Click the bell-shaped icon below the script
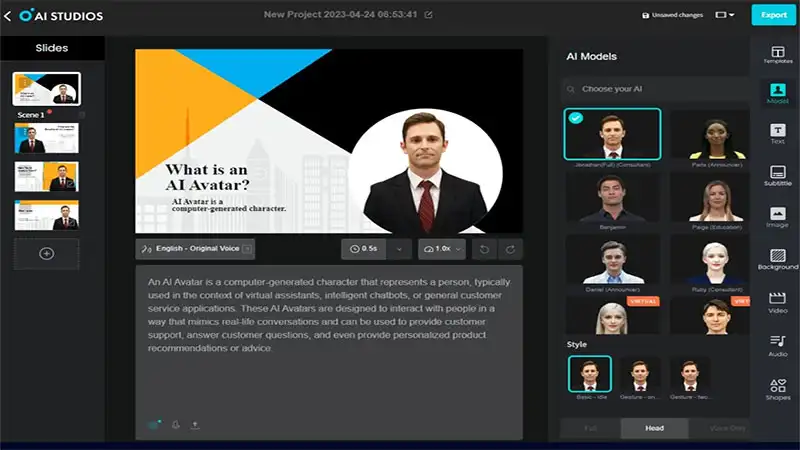Screen dimensions: 800x450 [x=176, y=424]
